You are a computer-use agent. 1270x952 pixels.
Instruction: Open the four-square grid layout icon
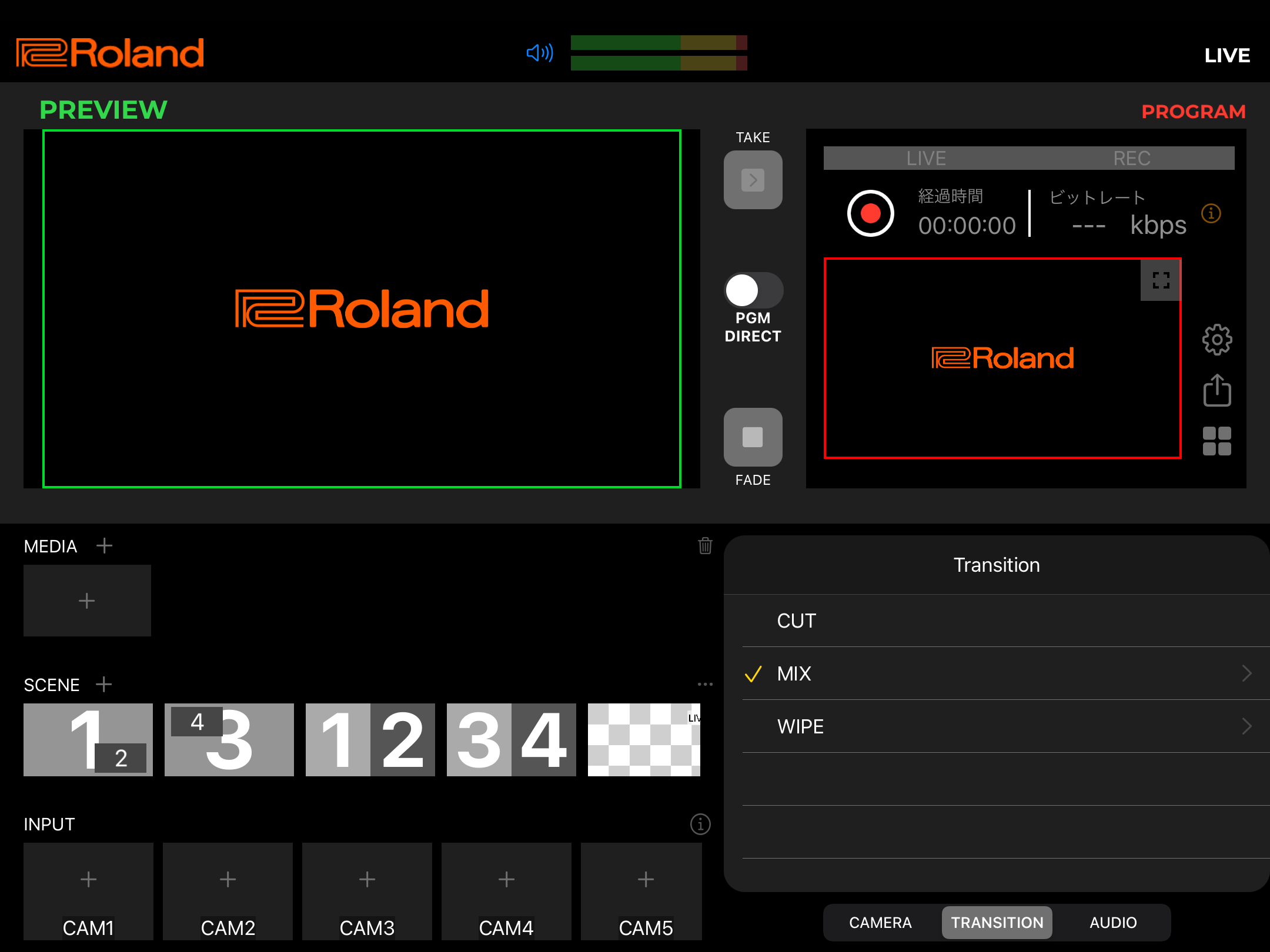coord(1217,441)
